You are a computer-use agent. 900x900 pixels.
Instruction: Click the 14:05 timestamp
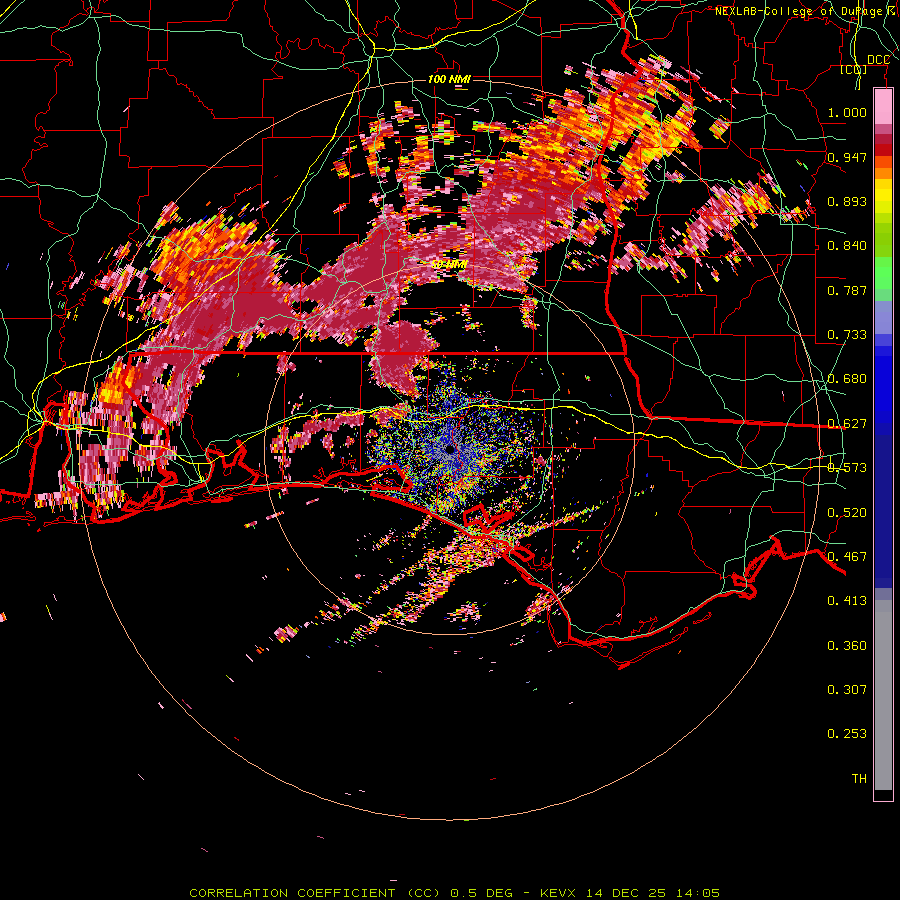click(696, 893)
